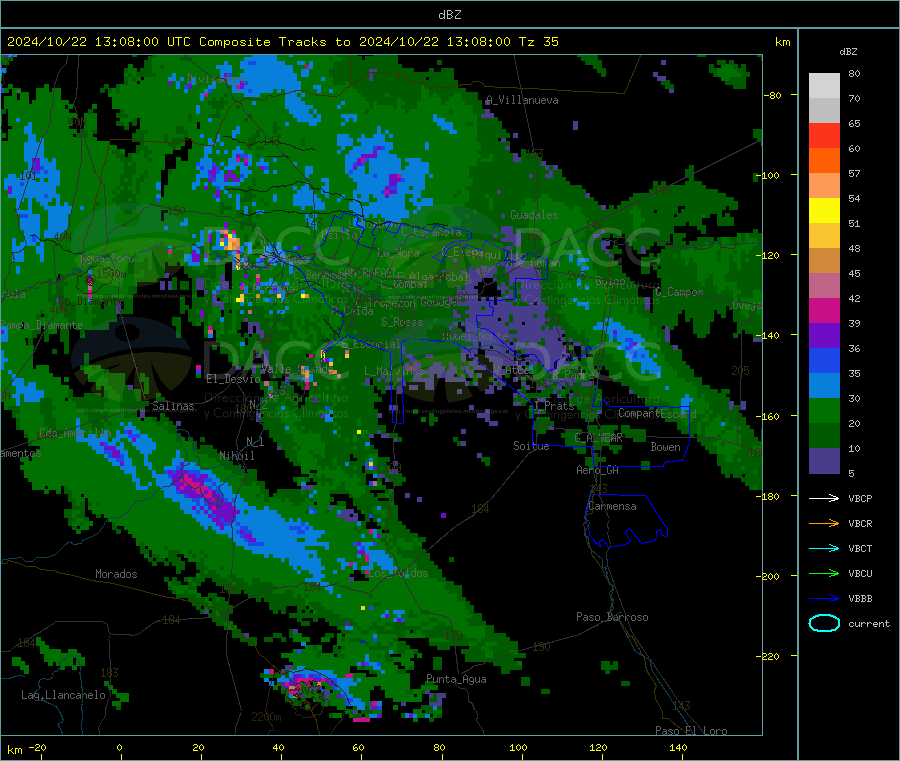Screen dimensions: 900x761
Task: Click the 'L_Malvinas' place label
Action: (x=394, y=371)
